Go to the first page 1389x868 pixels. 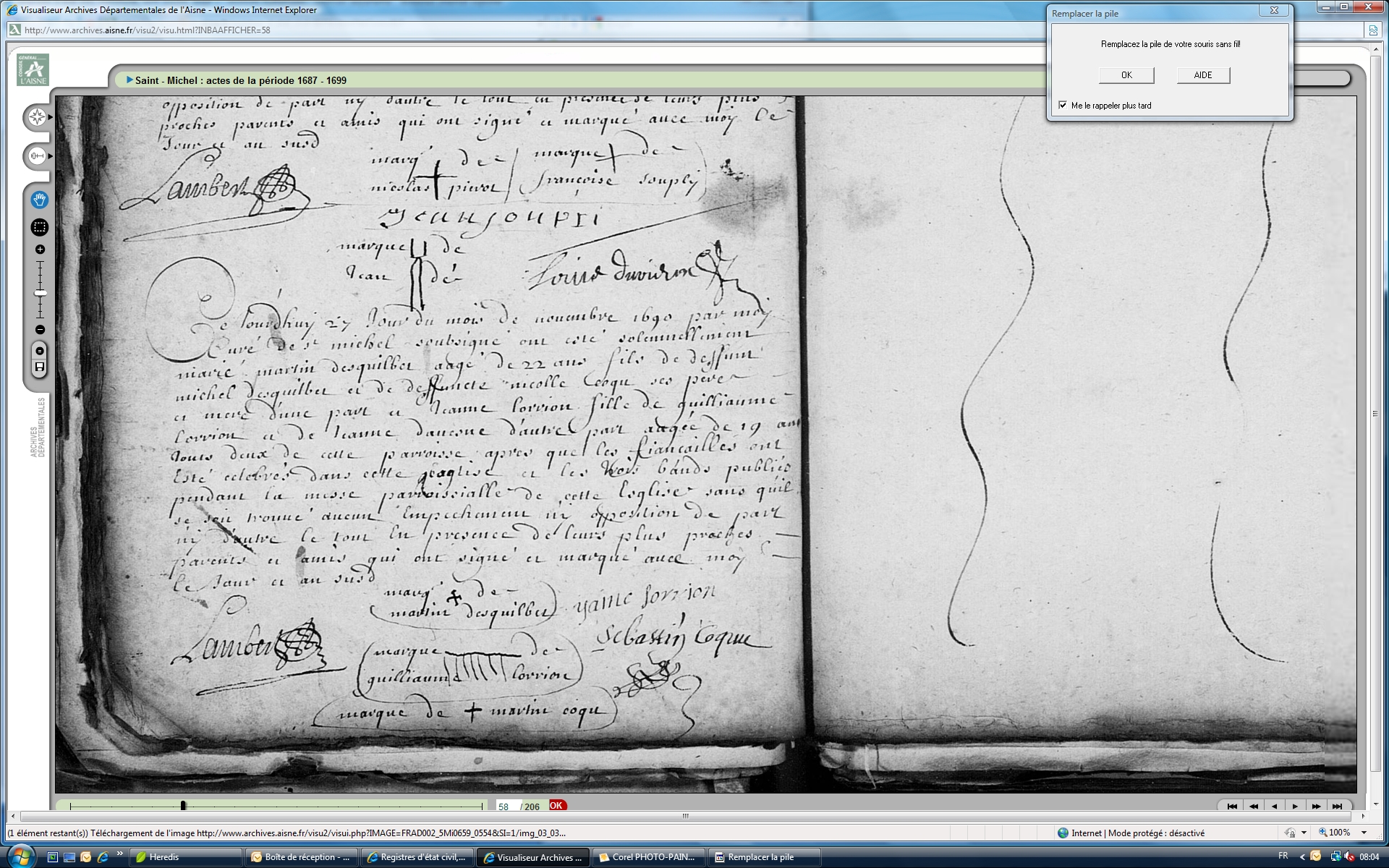tap(1232, 807)
